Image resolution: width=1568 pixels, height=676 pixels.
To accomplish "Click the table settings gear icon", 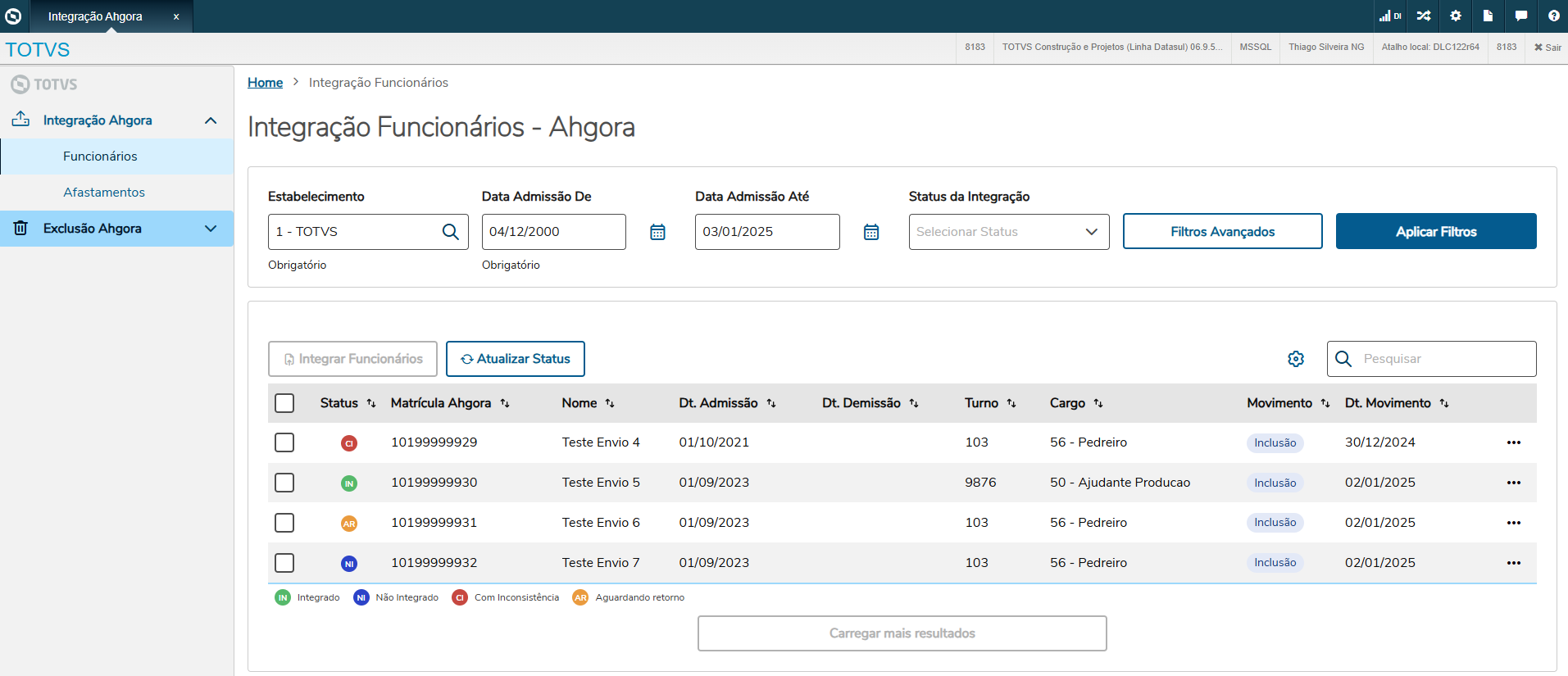I will click(1296, 359).
